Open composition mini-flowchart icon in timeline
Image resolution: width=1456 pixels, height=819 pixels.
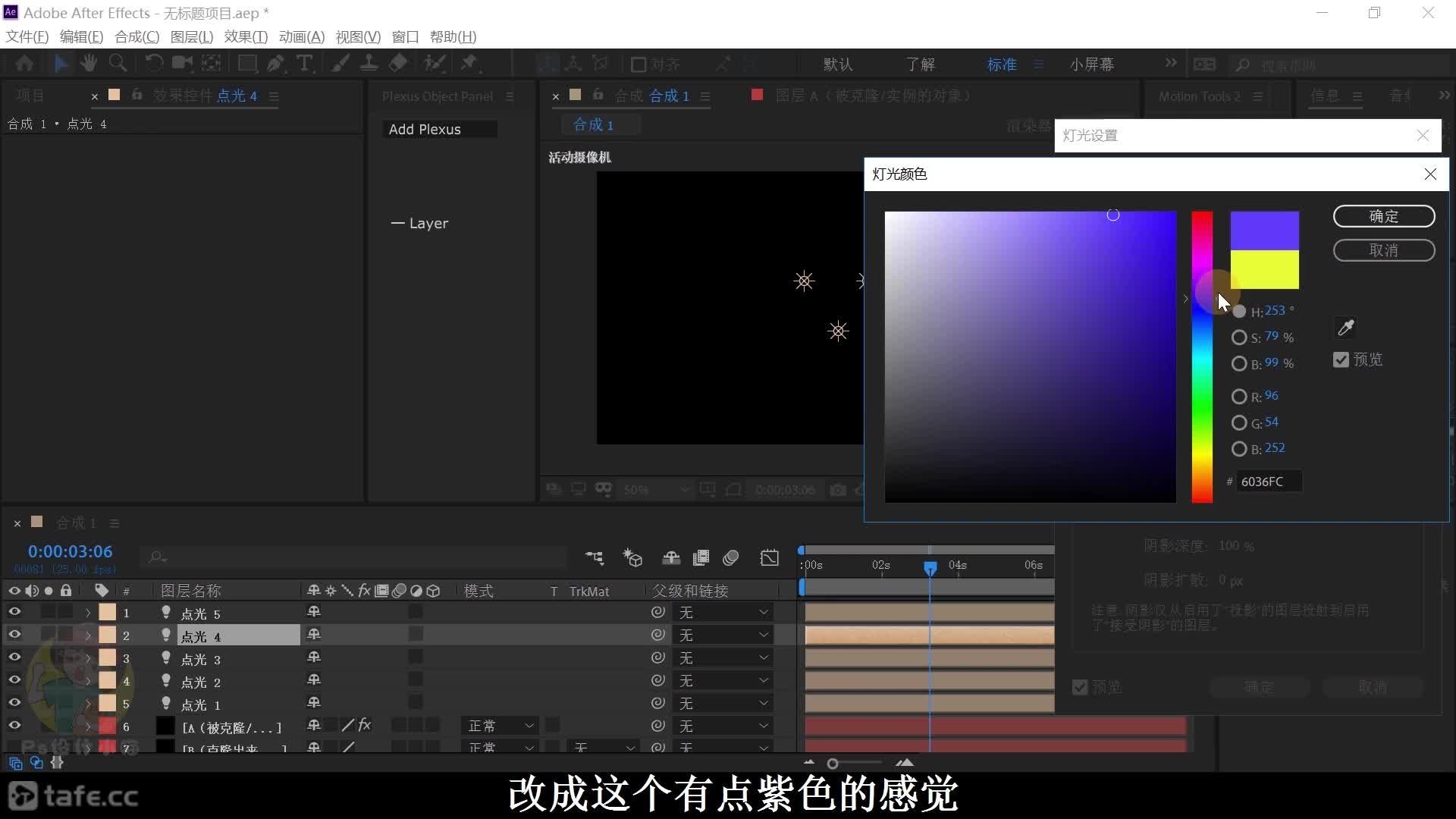click(595, 558)
